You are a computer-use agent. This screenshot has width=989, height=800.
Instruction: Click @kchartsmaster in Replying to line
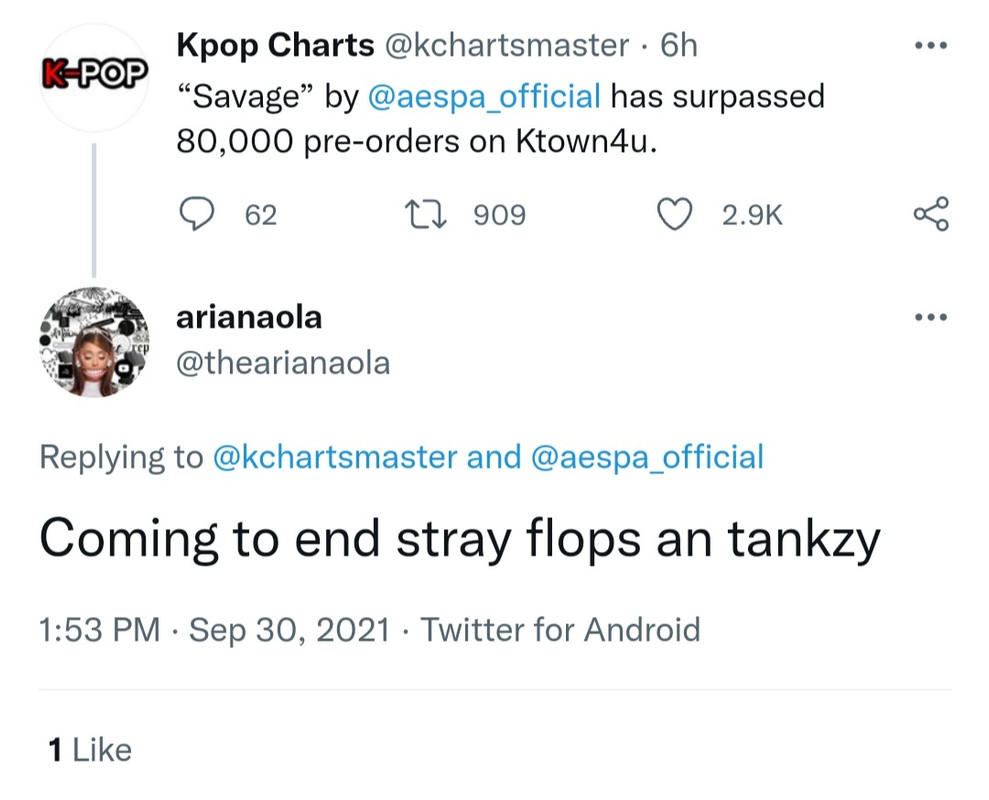point(335,457)
